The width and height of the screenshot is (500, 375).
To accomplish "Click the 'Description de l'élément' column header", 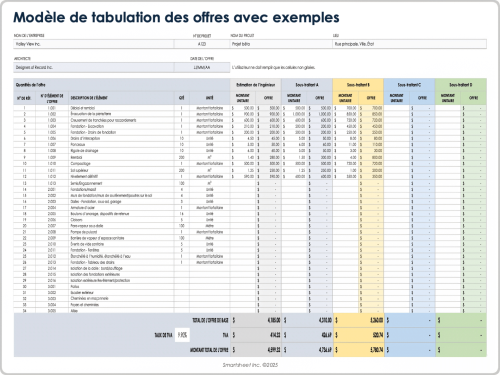I will [121, 98].
